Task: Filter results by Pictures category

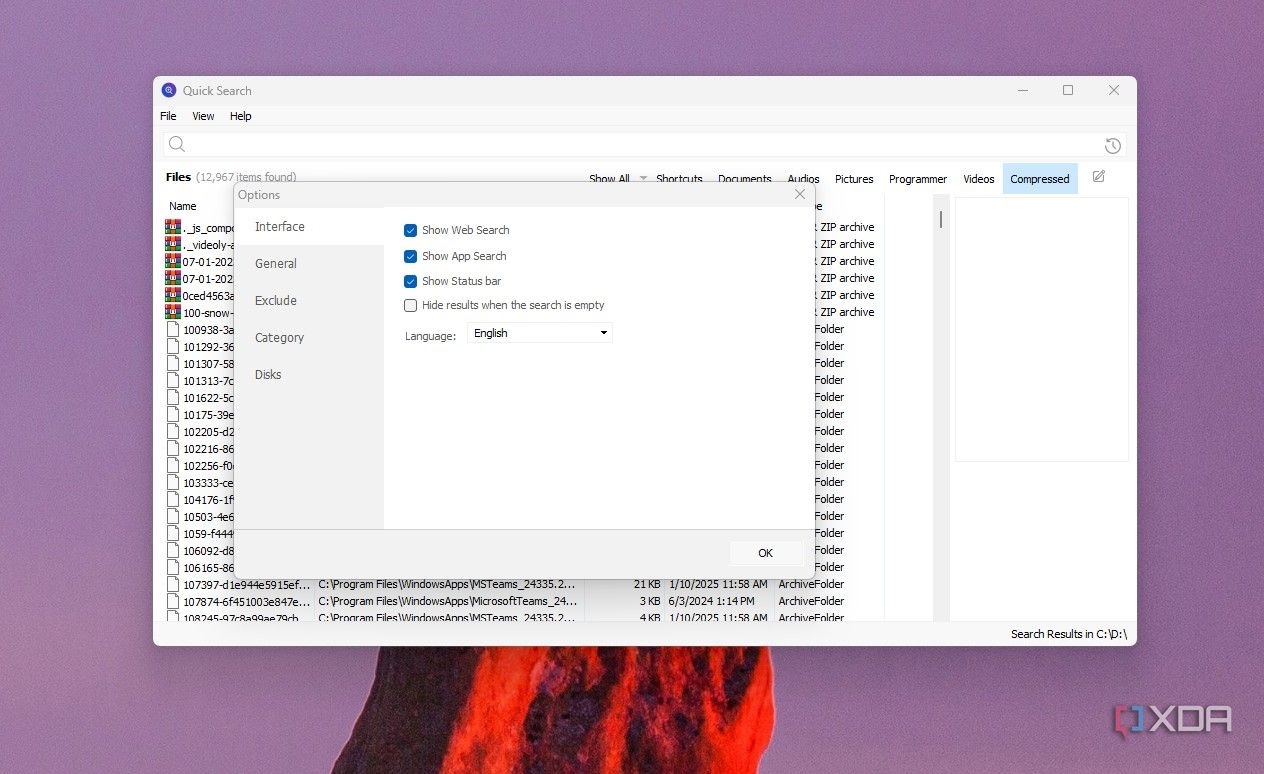Action: (x=854, y=179)
